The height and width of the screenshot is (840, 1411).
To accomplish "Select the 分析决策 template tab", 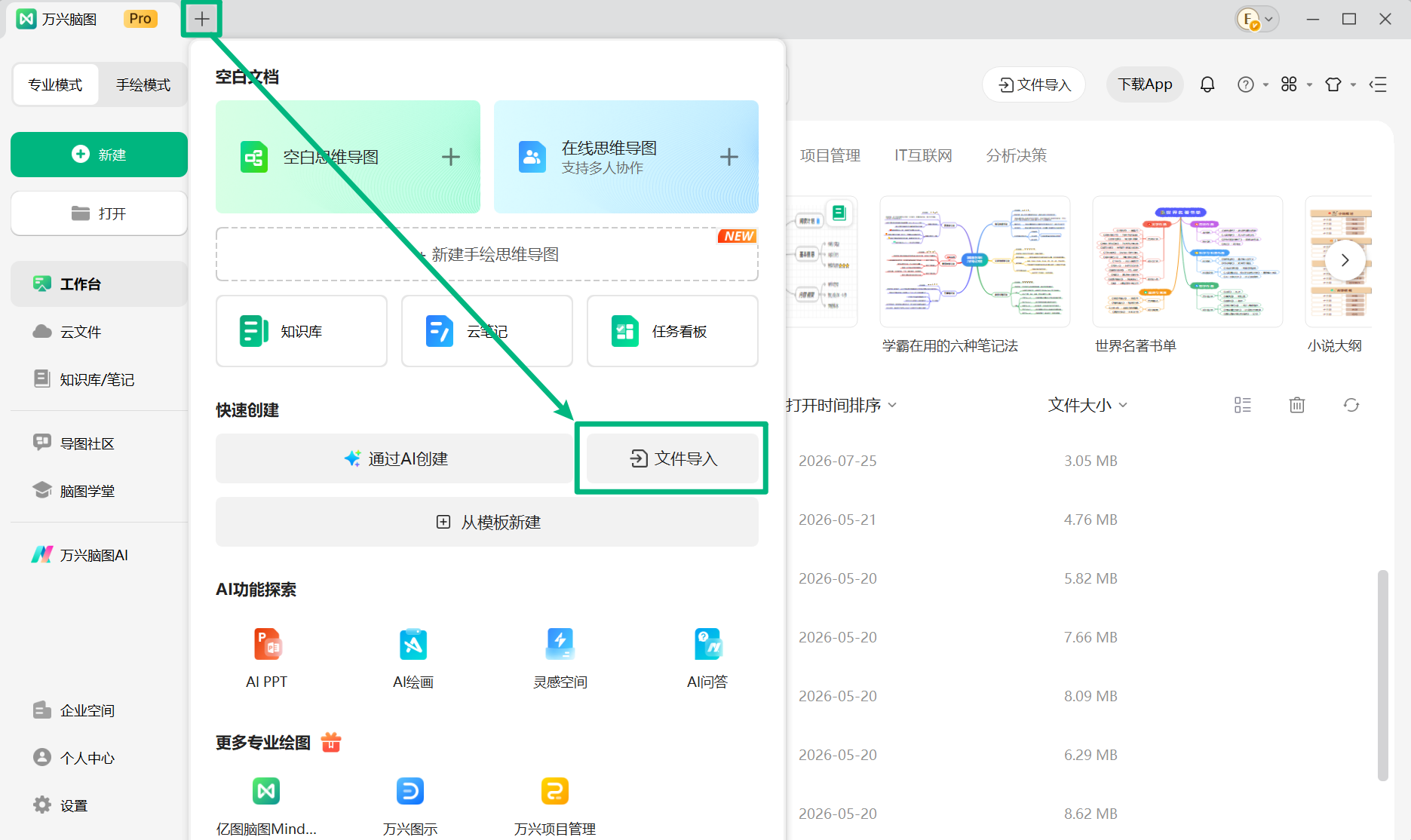I will [x=1017, y=155].
